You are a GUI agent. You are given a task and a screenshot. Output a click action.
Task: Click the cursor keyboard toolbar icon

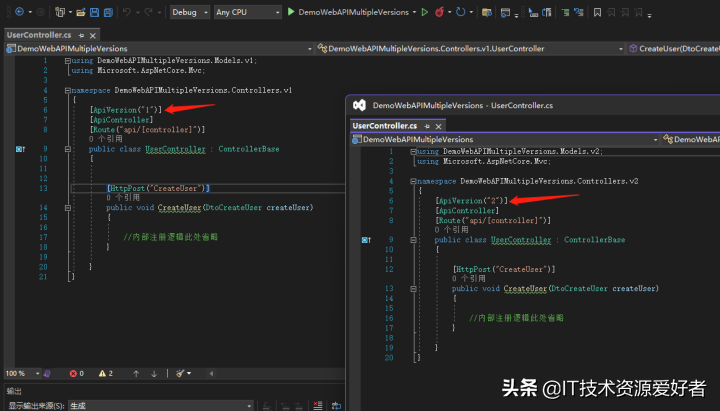pyautogui.click(x=533, y=13)
